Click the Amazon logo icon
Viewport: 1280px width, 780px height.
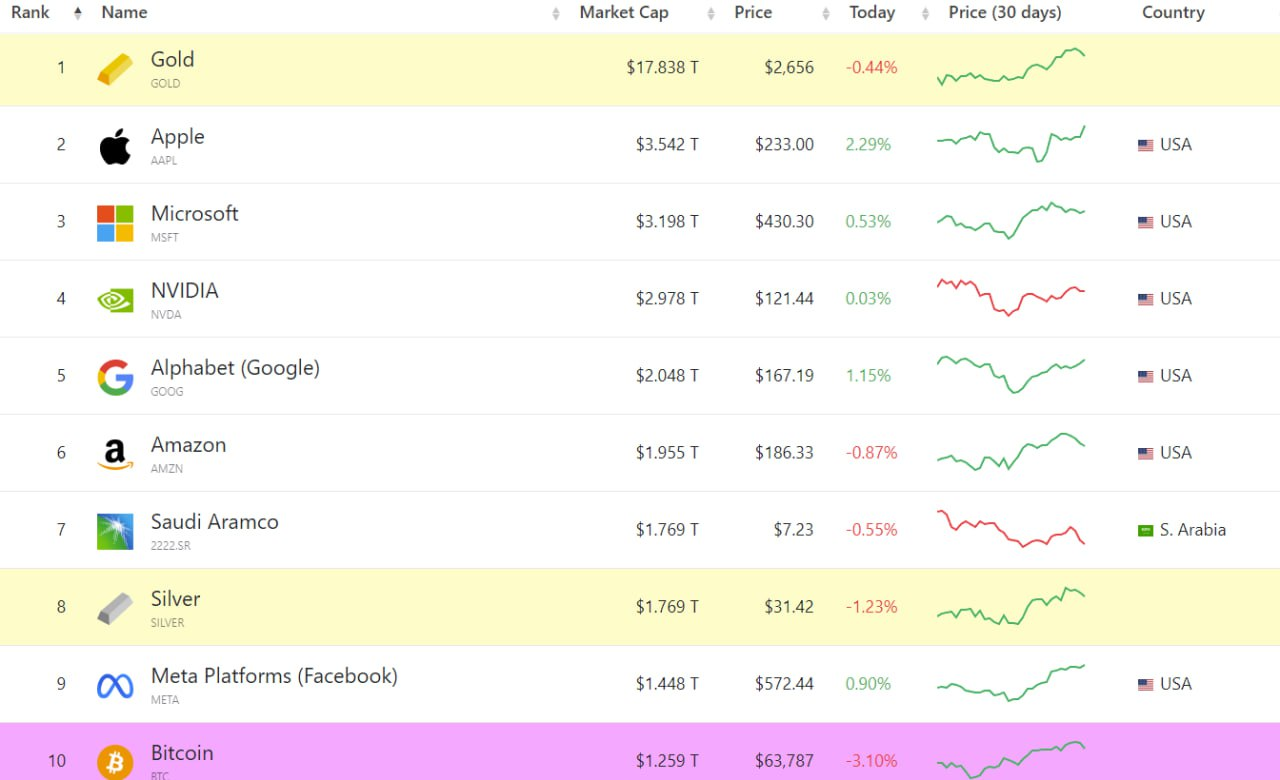click(115, 454)
